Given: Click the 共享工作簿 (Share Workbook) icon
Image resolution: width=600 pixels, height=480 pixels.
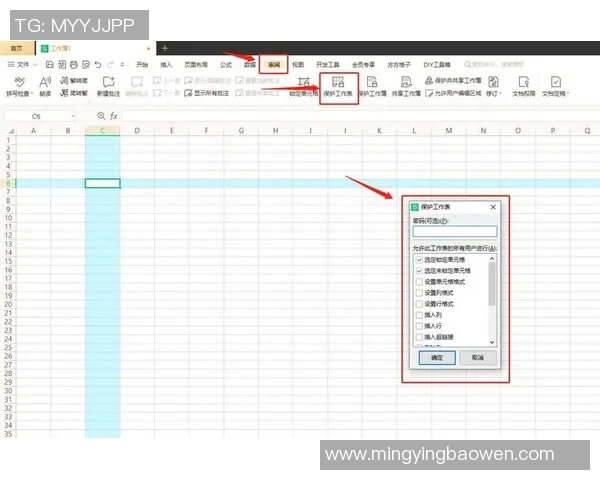Looking at the screenshot, I should [x=405, y=83].
